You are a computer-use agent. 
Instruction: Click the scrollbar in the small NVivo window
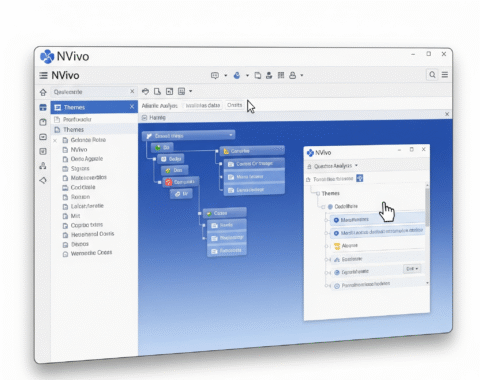pos(427,207)
